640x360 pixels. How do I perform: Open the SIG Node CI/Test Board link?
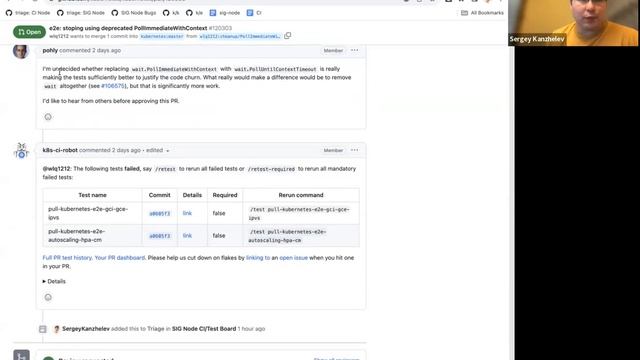(204, 329)
